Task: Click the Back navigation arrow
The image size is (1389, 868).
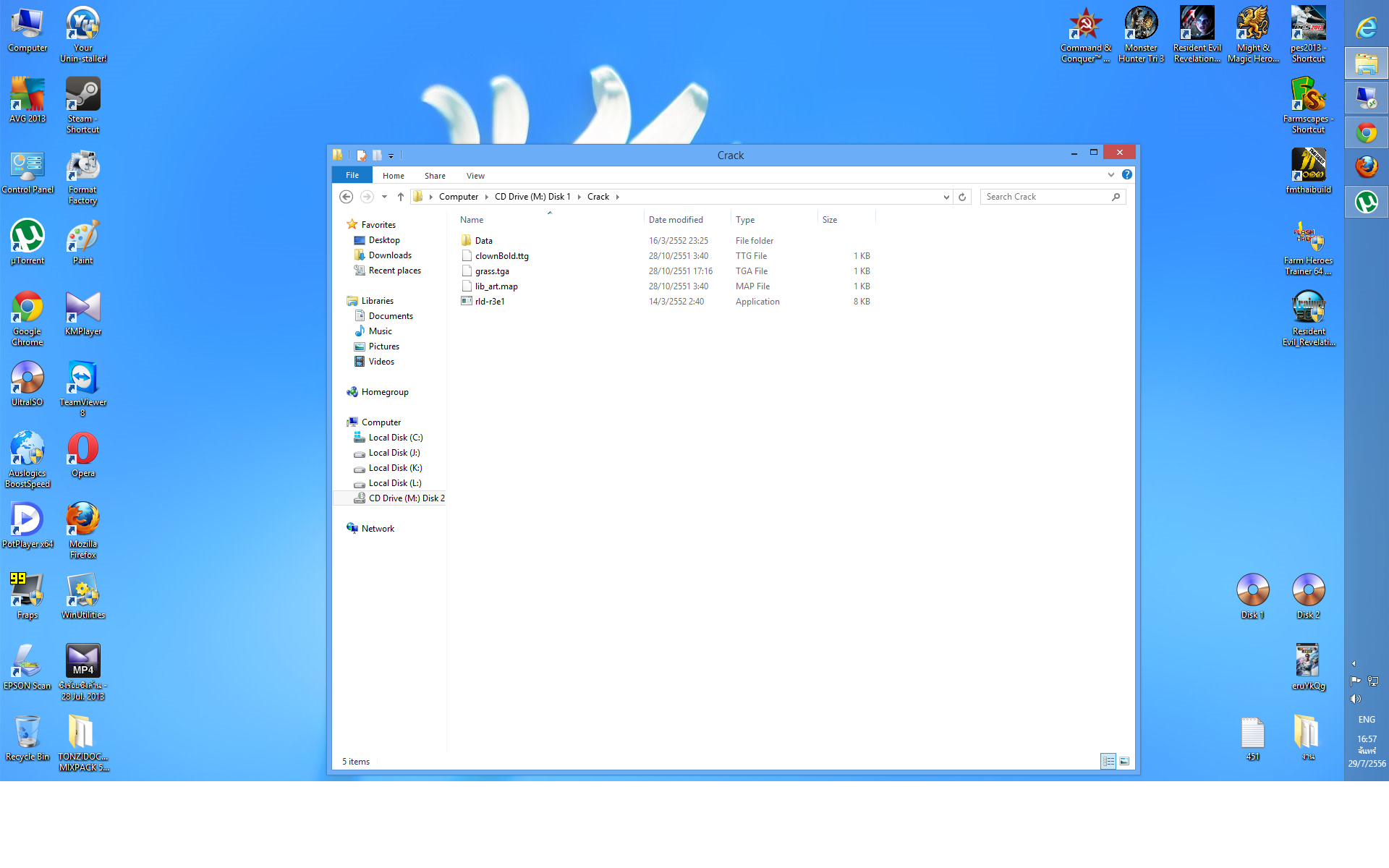Action: point(346,197)
